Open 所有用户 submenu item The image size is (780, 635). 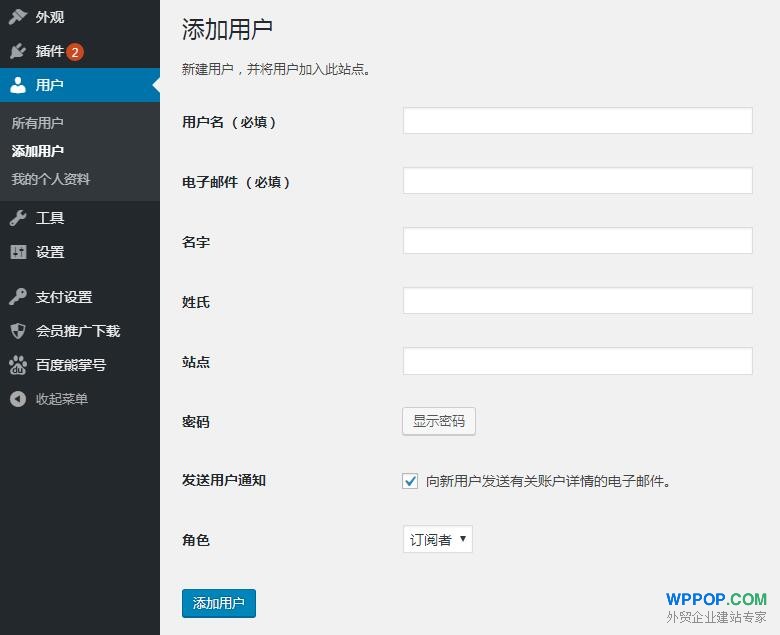click(x=38, y=123)
